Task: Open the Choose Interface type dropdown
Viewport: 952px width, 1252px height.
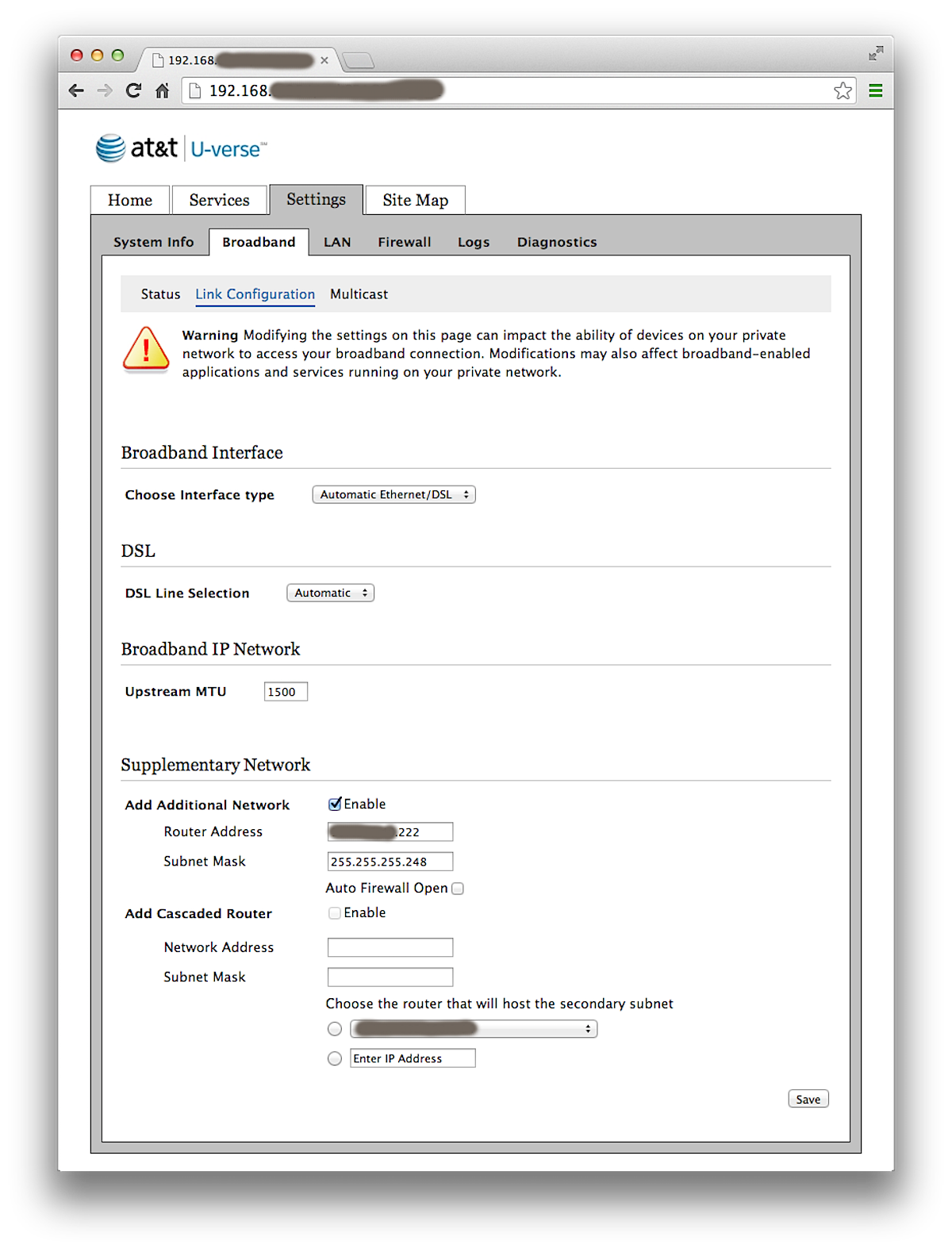Action: (393, 494)
